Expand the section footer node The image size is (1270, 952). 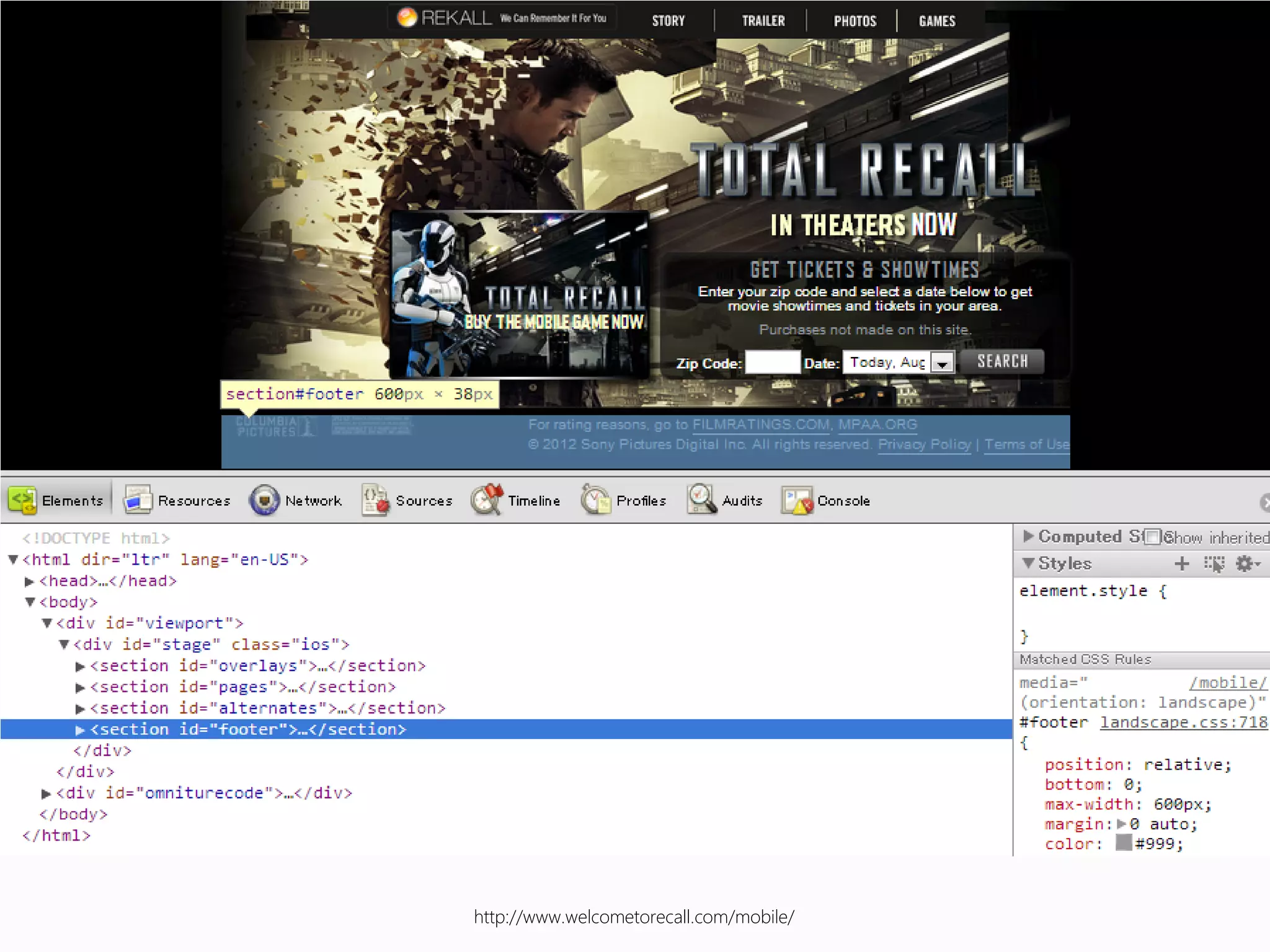80,730
